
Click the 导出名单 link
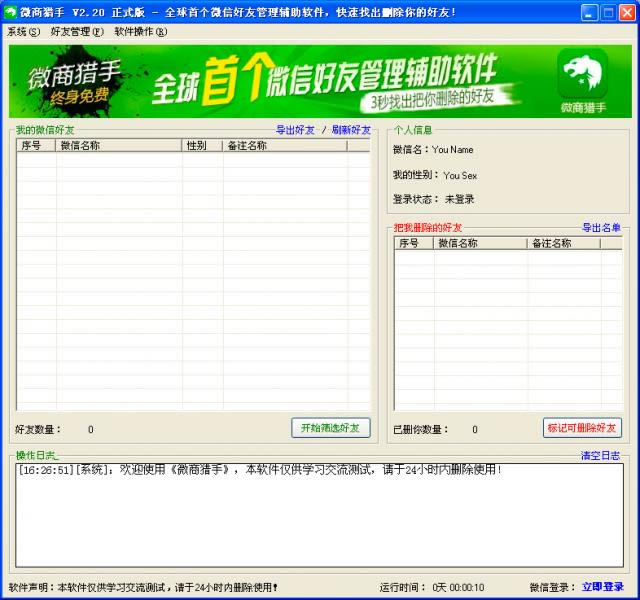point(601,228)
